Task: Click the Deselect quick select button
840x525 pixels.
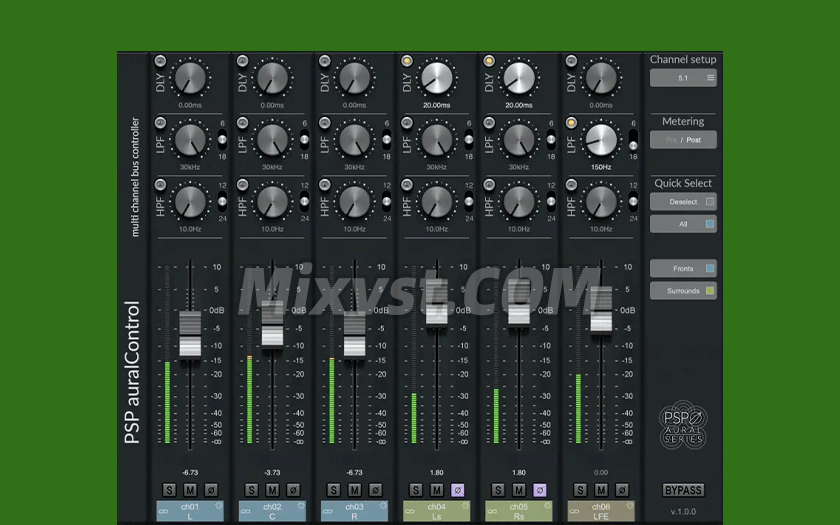Action: 683,202
